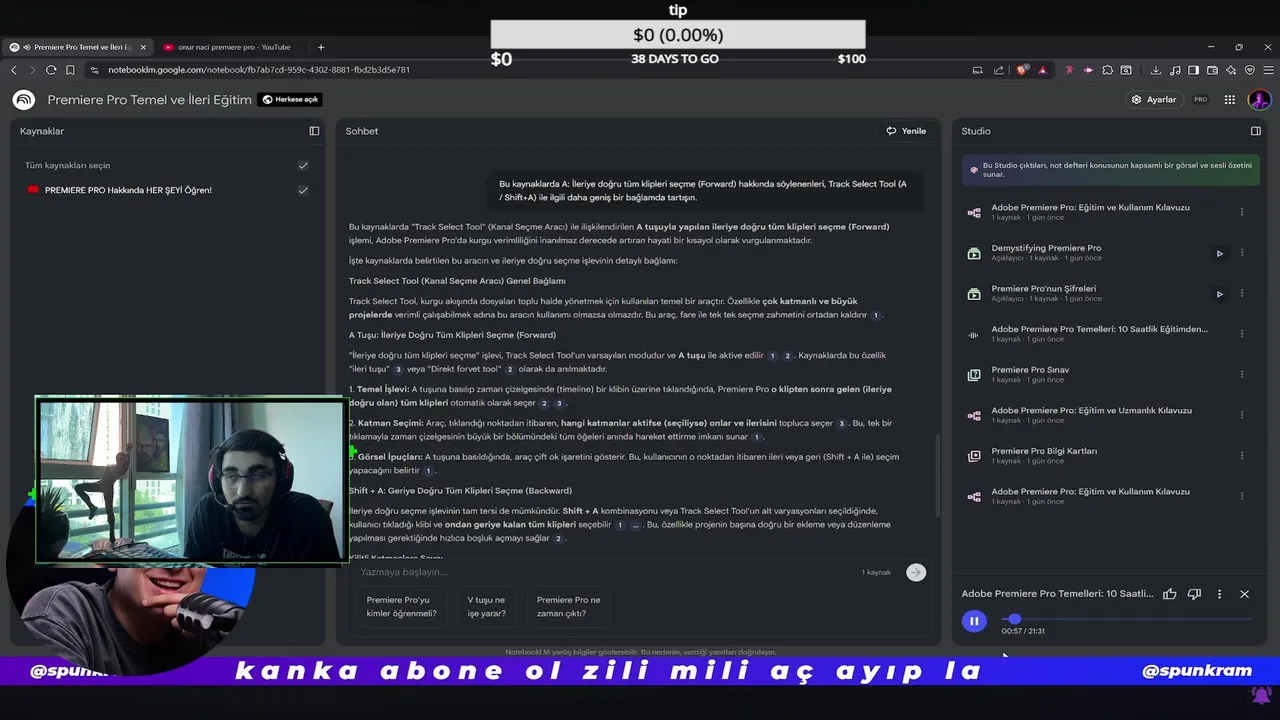The width and height of the screenshot is (1280, 720).
Task: Toggle the Tüm kaynakları seçin checkbox
Action: point(303,166)
